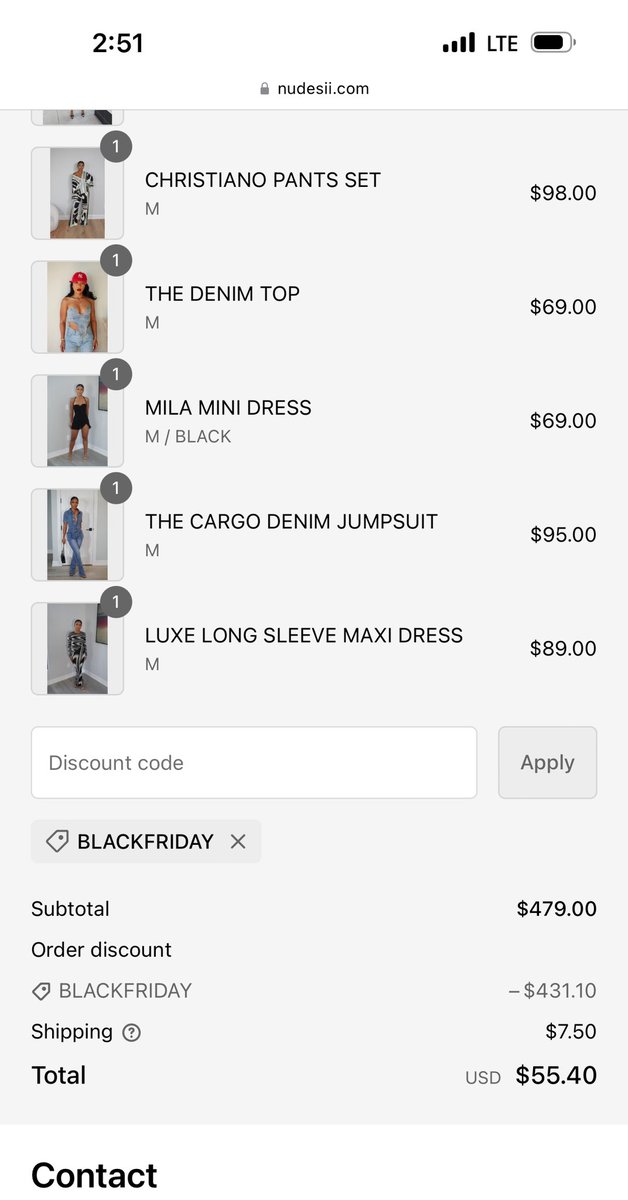This screenshot has height=1200, width=628.
Task: Click the Apply discount button
Action: point(547,763)
